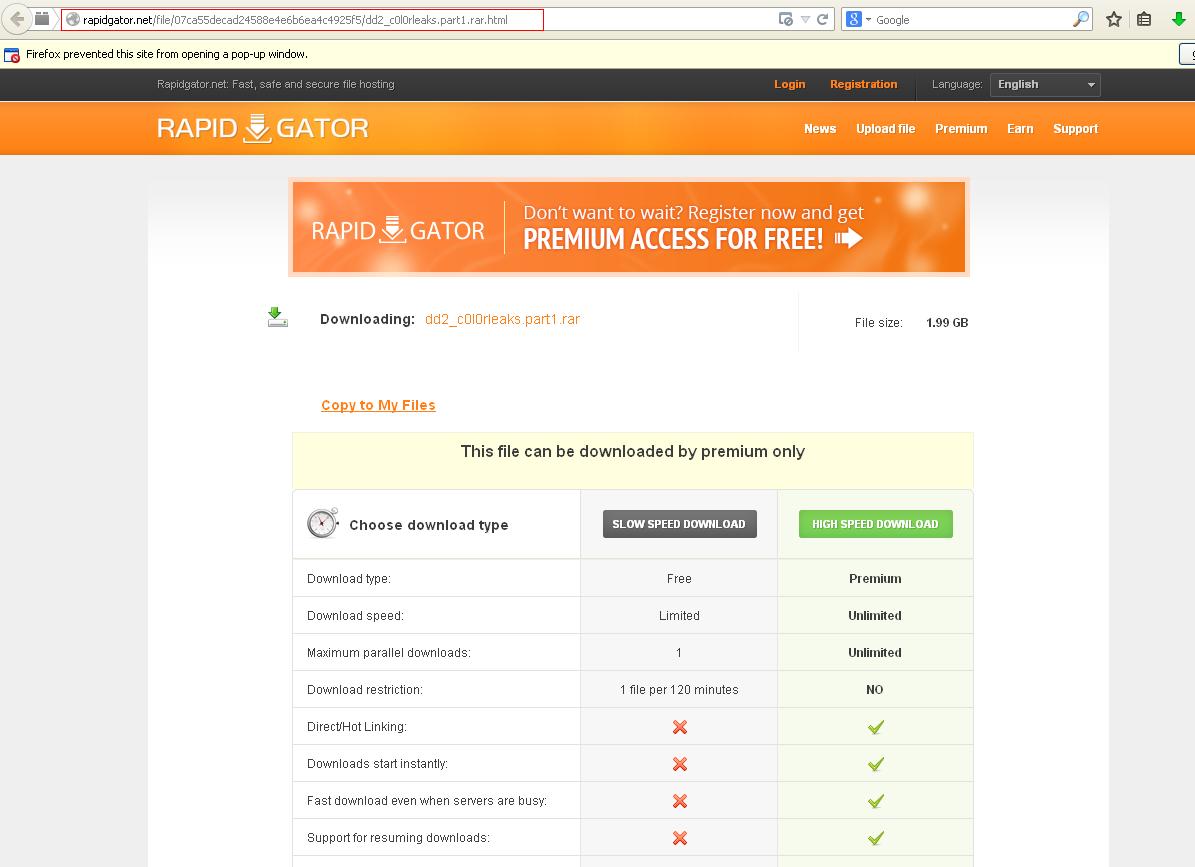Click the 'Limited' download speed cell
Screen dimensions: 1195x867
pos(679,616)
